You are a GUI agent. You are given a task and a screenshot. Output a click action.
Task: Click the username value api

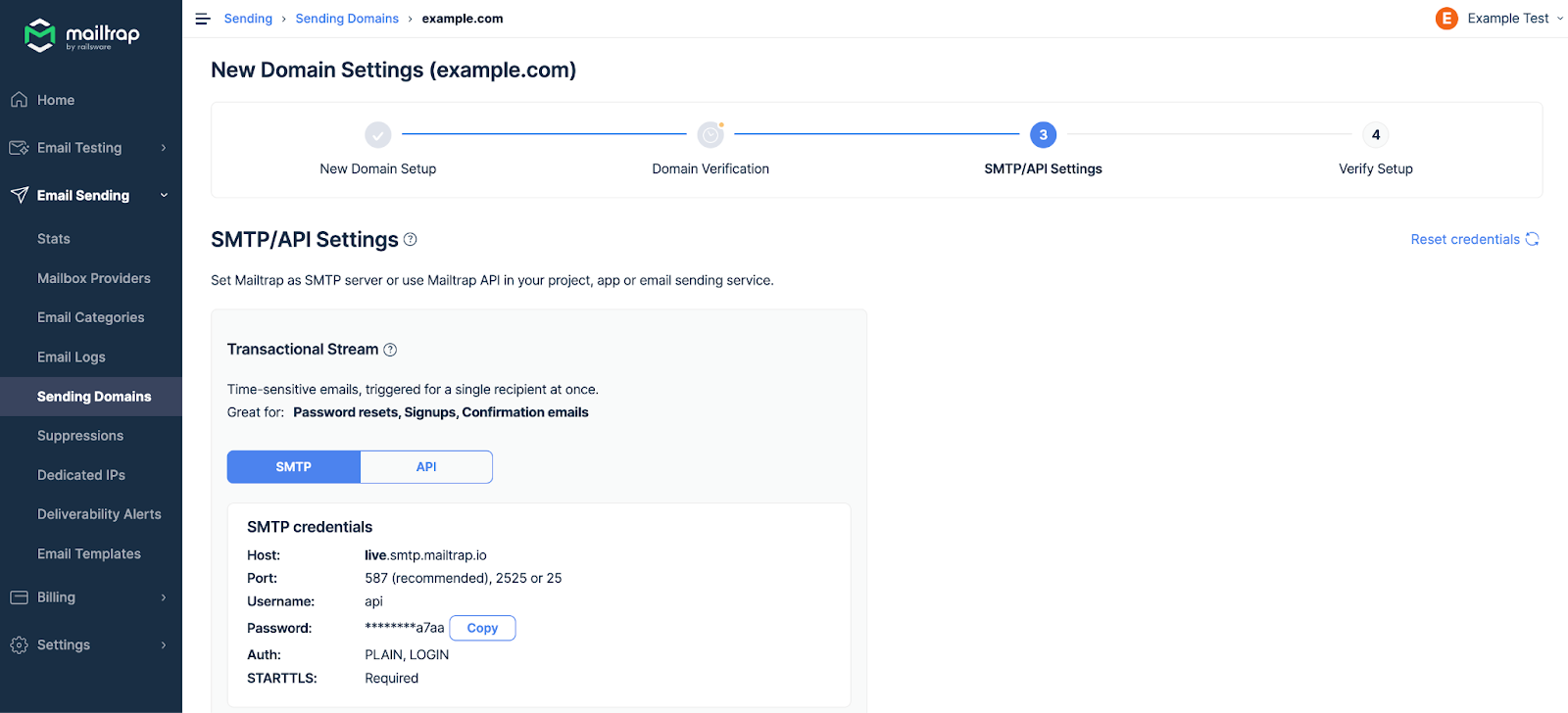click(x=373, y=601)
